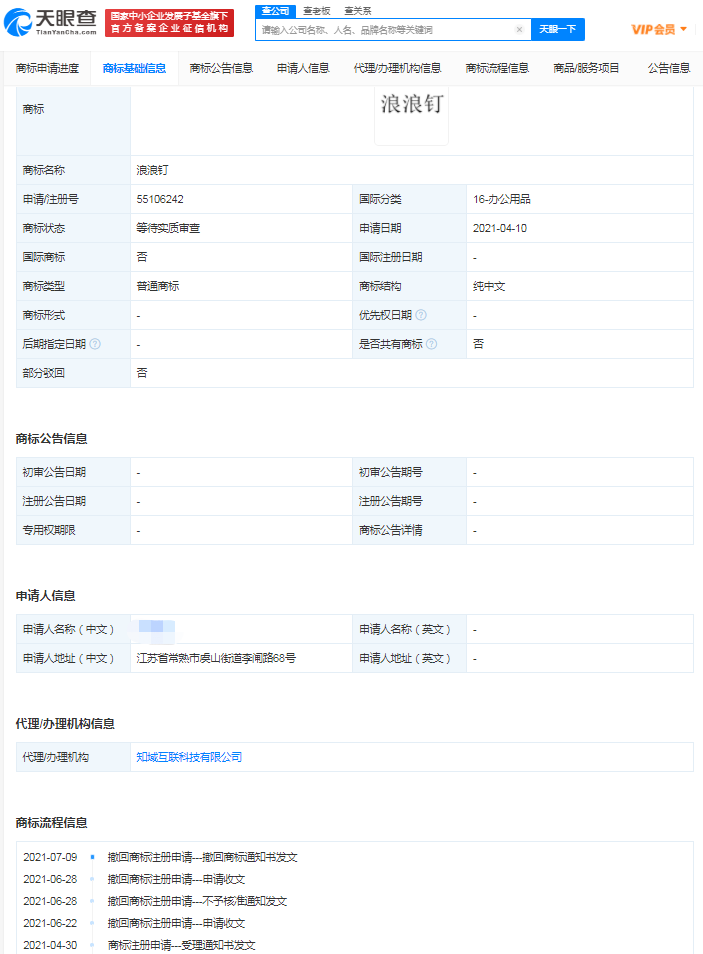Select the 2021-07-09 process entry
The image size is (703, 954).
point(160,857)
